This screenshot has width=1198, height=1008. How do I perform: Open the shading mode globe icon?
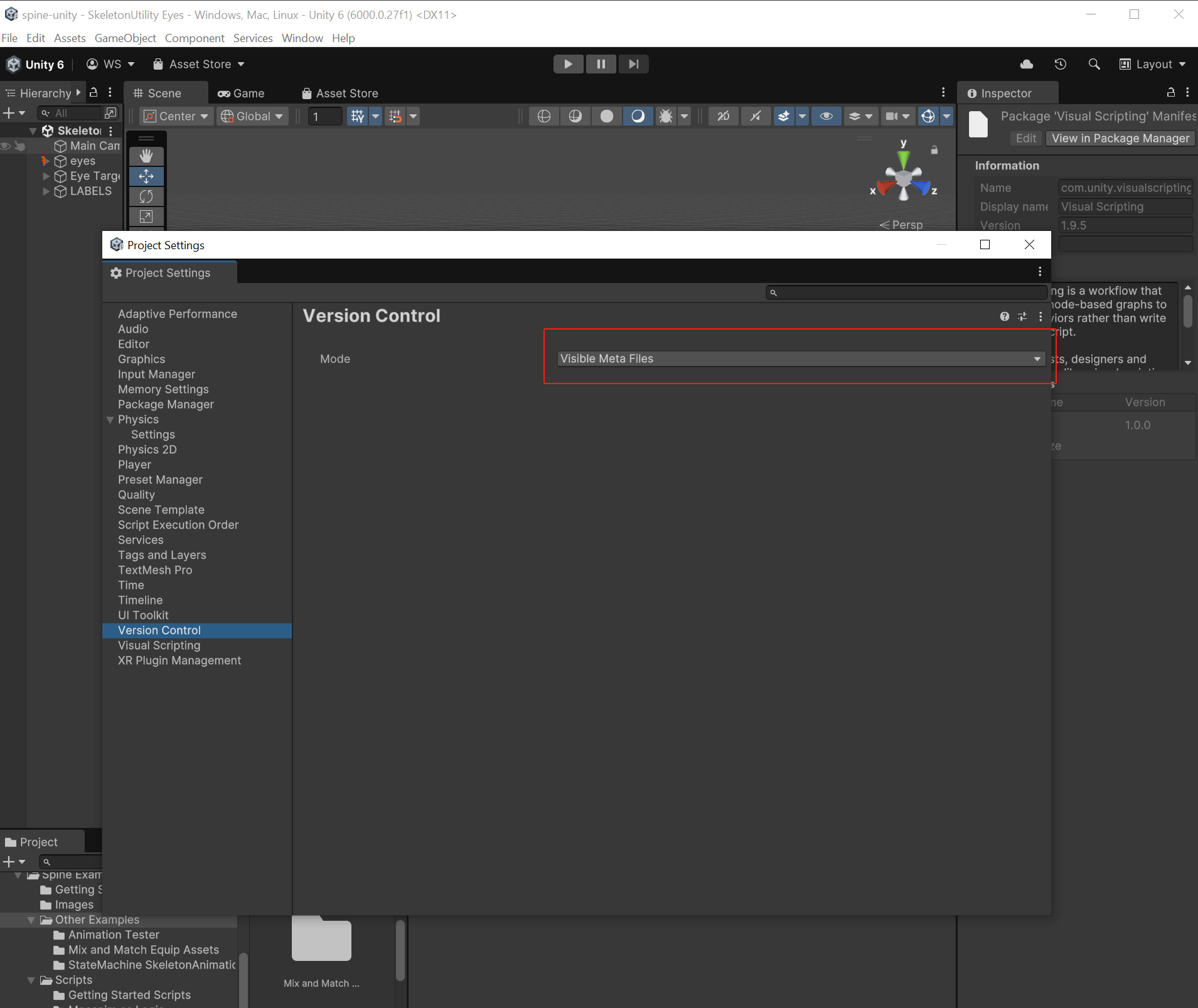[x=543, y=116]
